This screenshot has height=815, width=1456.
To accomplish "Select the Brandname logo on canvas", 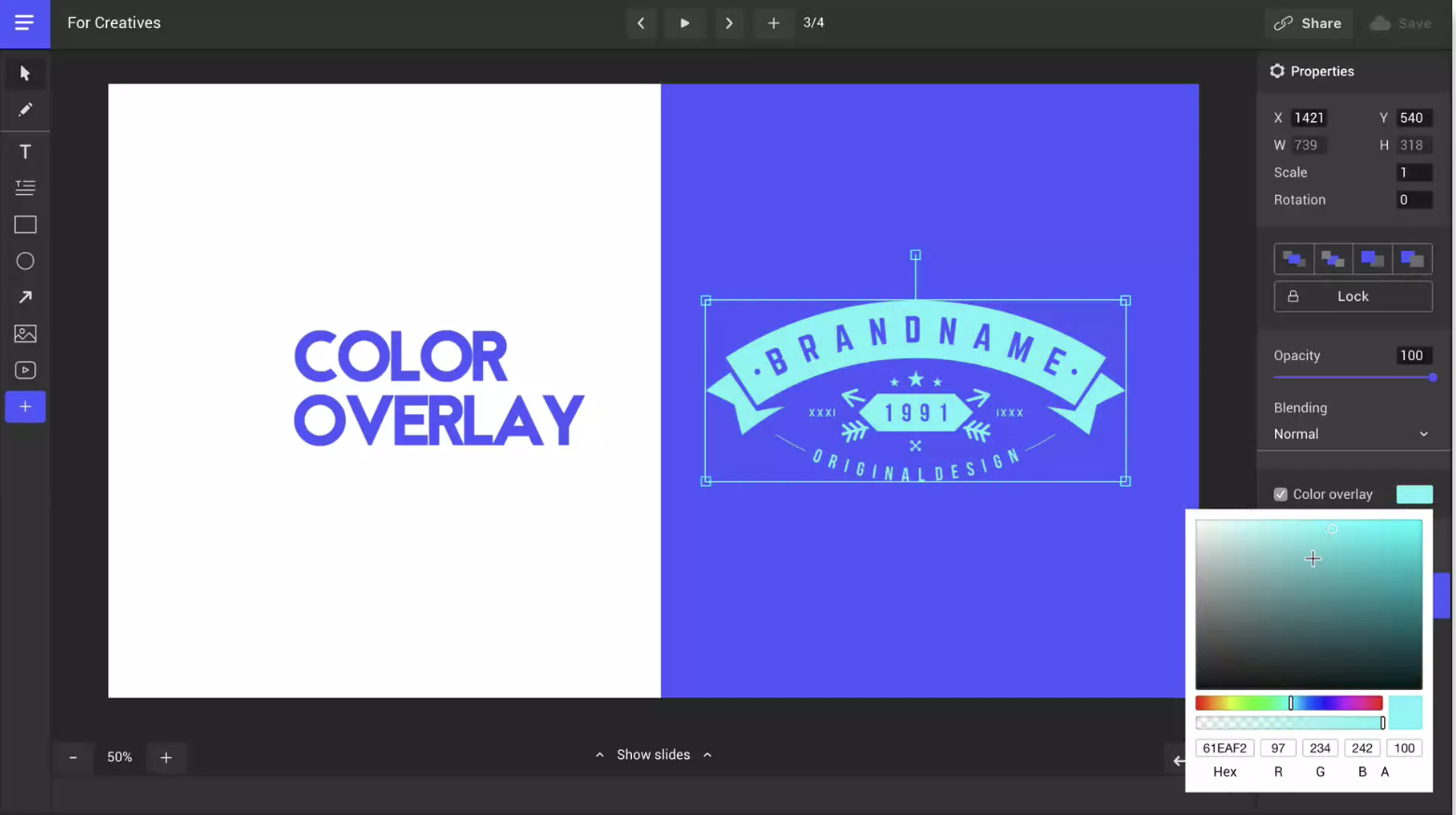I will pos(915,391).
